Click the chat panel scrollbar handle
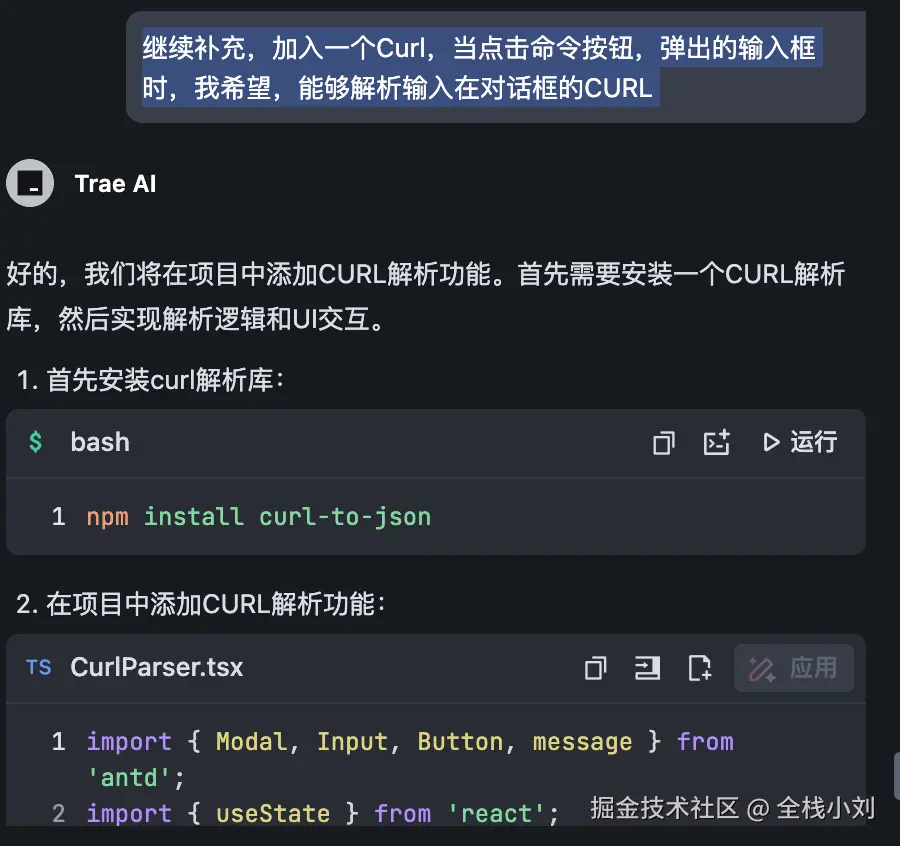900x846 pixels. (x=897, y=776)
